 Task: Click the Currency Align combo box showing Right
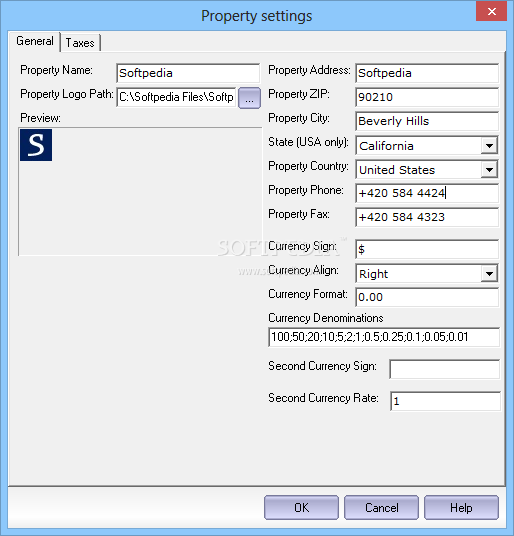click(427, 273)
